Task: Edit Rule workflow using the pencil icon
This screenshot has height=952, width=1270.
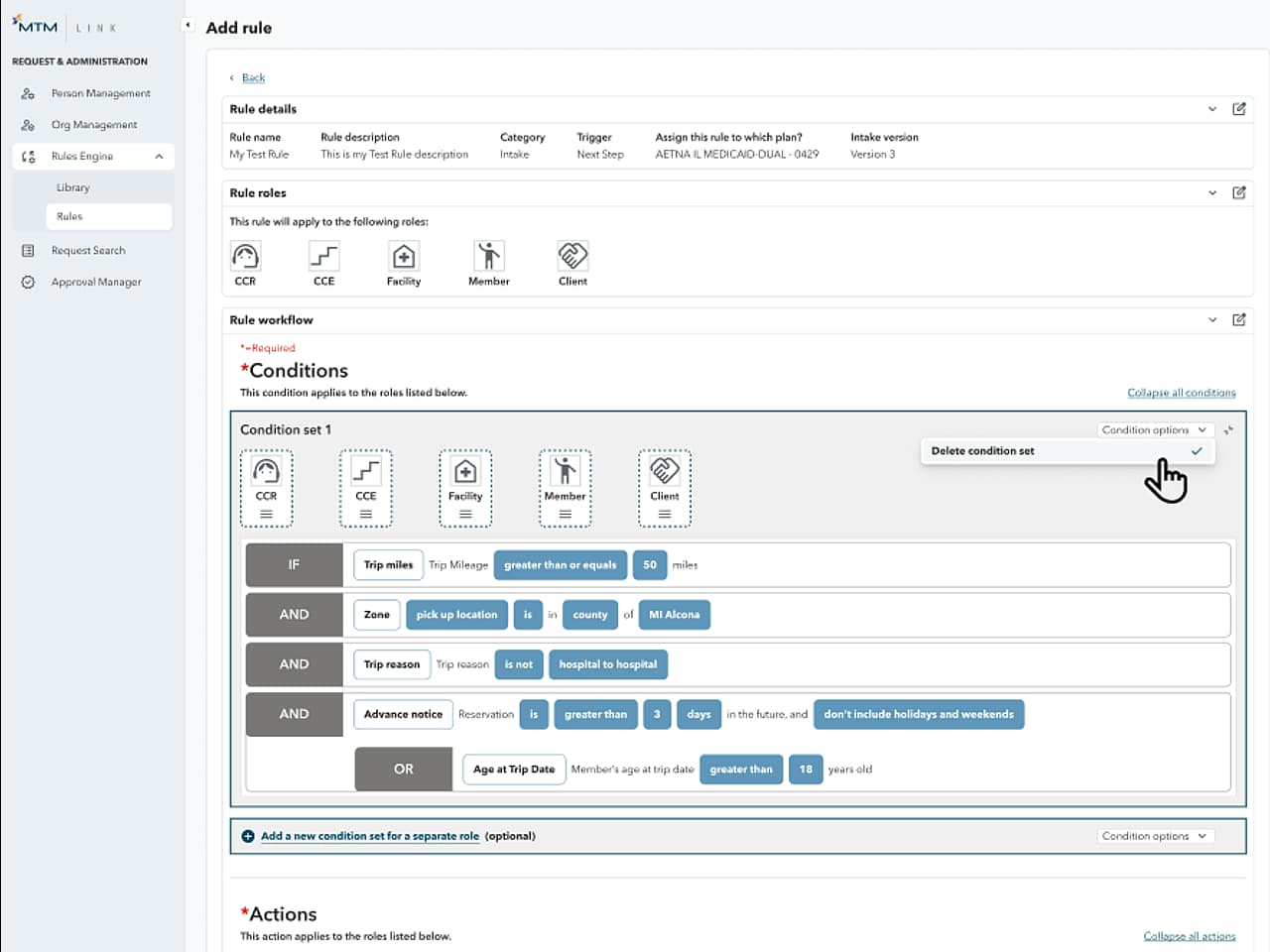Action: pyautogui.click(x=1239, y=319)
